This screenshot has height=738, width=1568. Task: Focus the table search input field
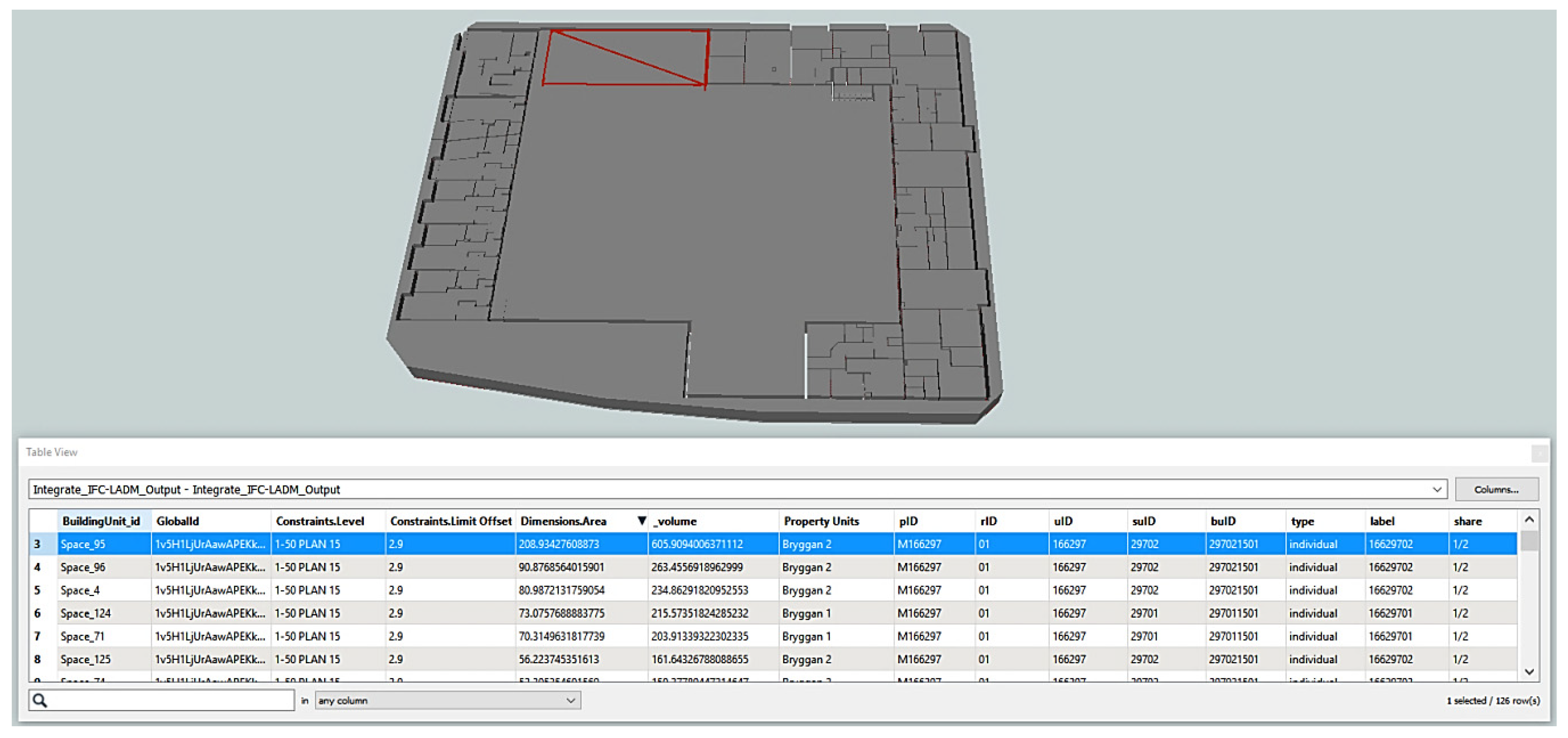(170, 700)
